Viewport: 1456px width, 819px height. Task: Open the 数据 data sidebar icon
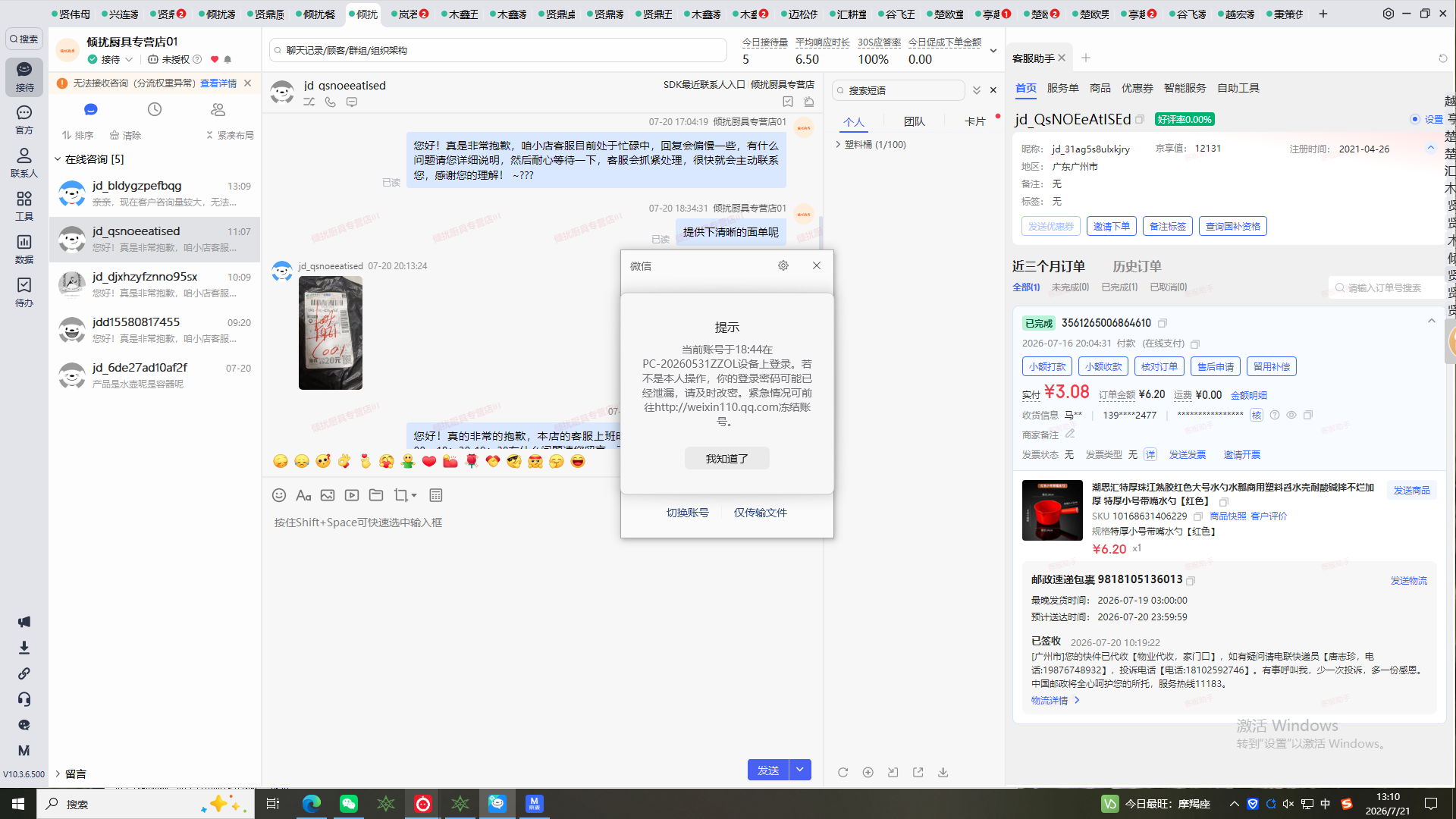click(x=24, y=249)
